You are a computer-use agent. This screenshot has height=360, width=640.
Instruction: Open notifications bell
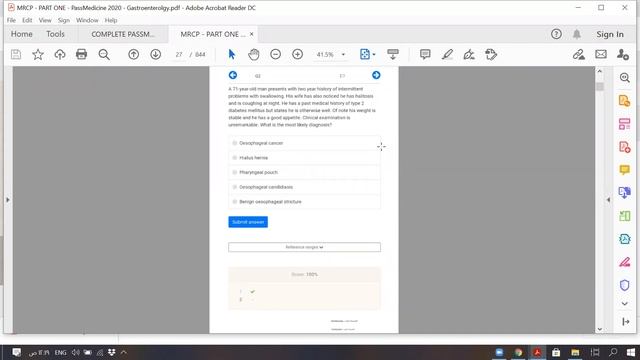[x=577, y=34]
